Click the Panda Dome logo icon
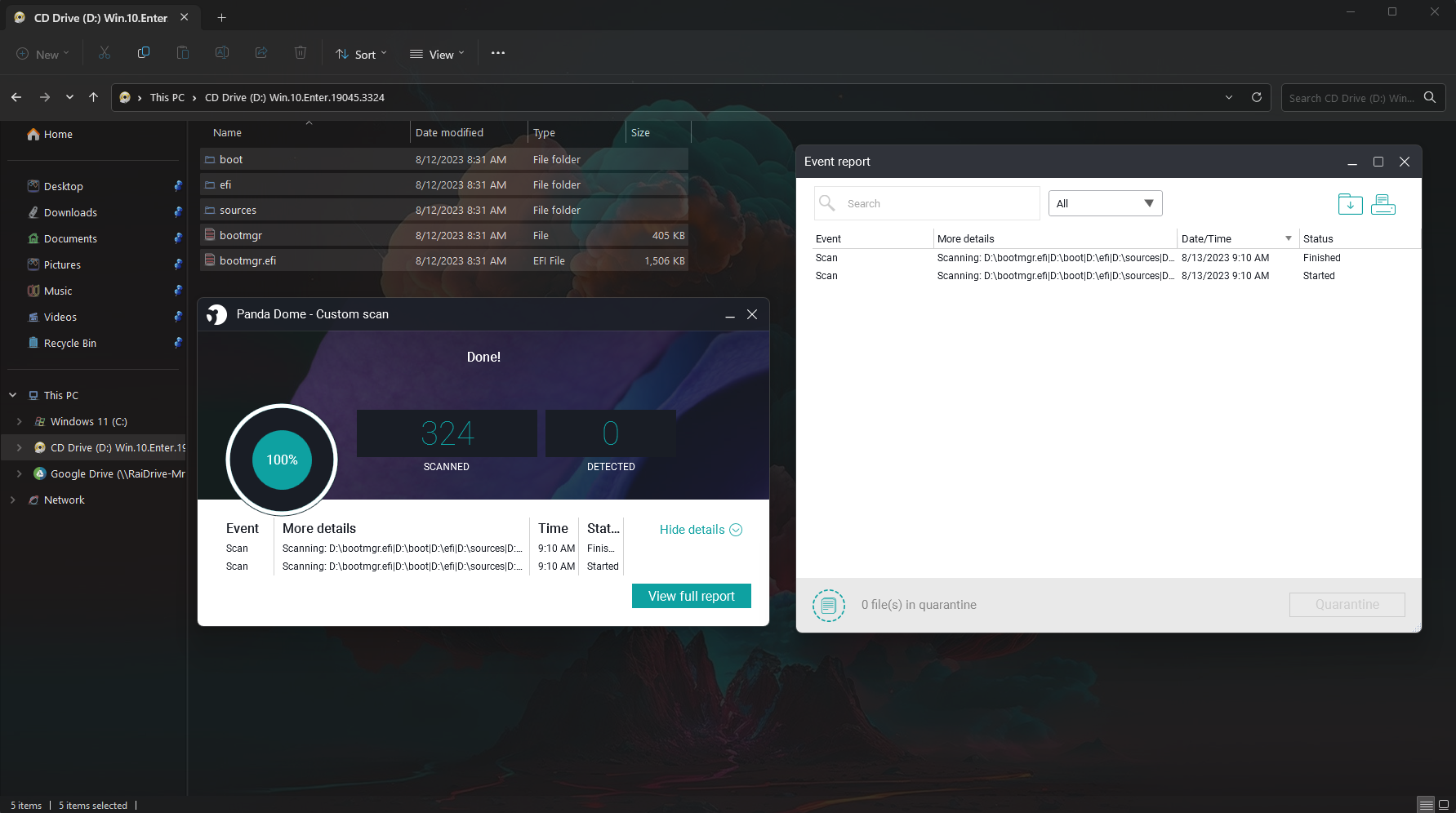 (216, 314)
